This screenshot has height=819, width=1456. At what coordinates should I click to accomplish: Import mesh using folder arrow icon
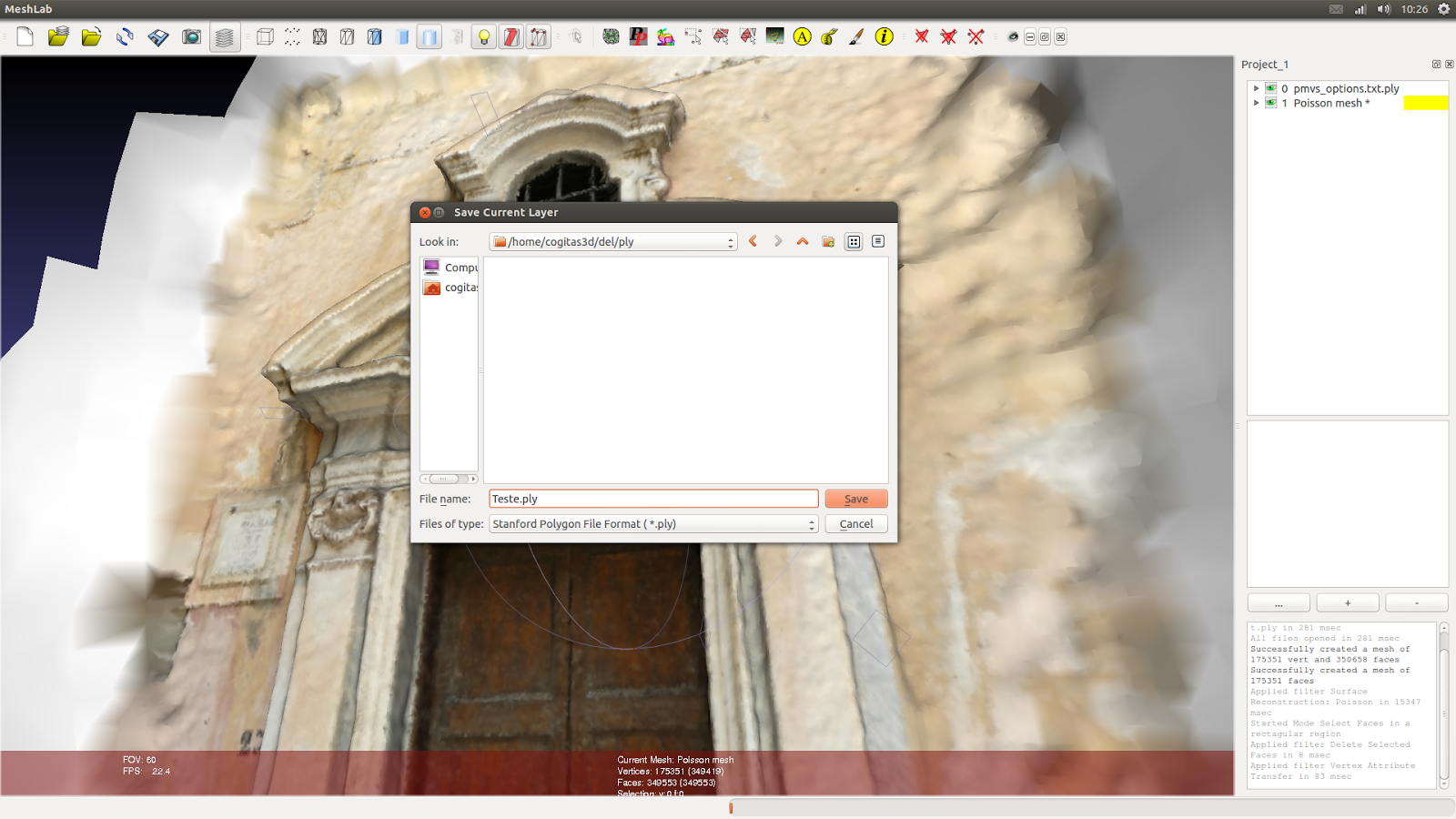(91, 36)
